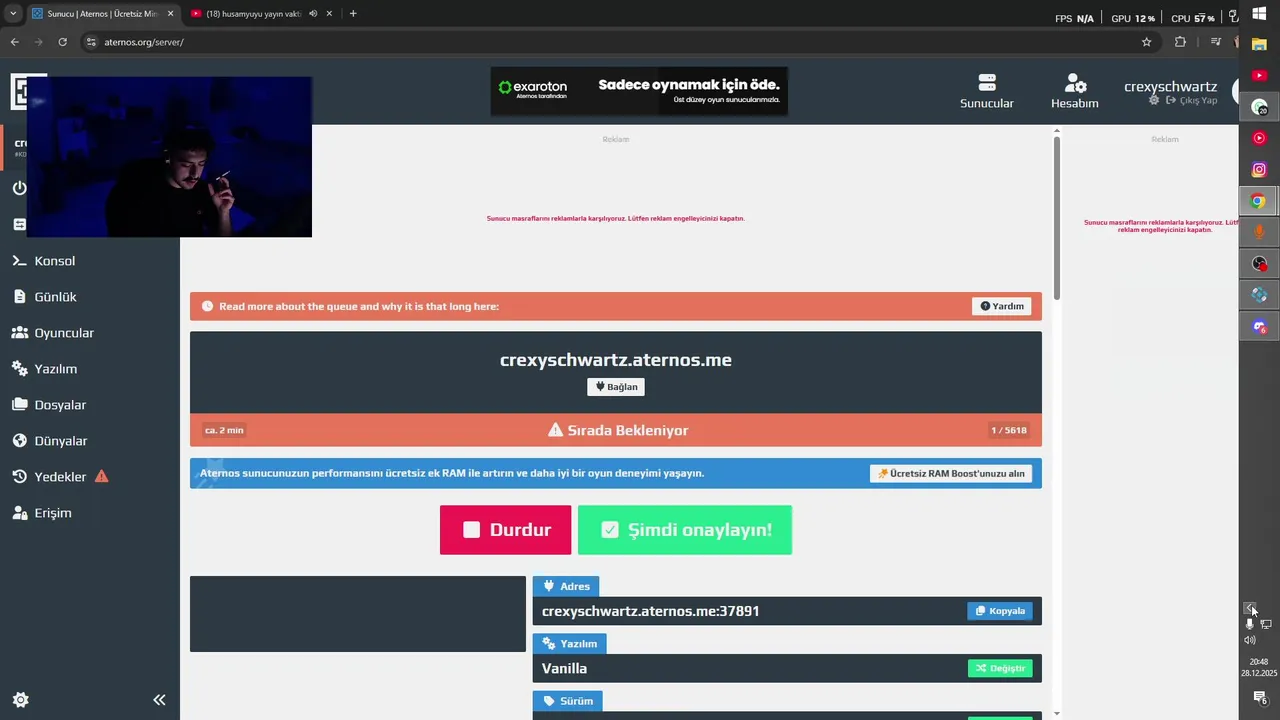The height and width of the screenshot is (720, 1280).
Task: Reload the page
Action: (62, 42)
